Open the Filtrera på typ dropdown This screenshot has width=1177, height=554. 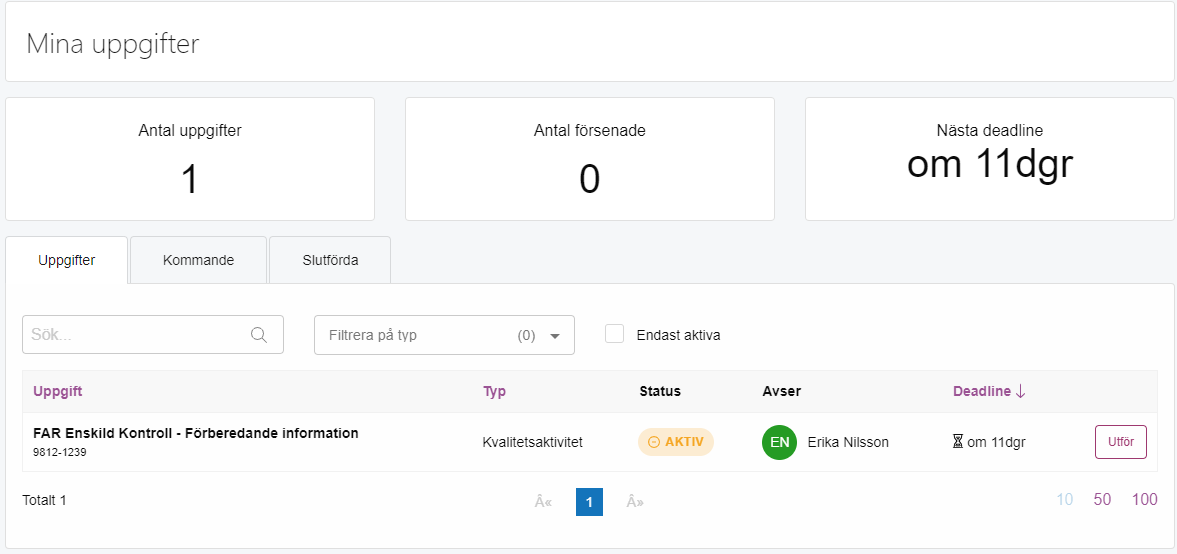444,335
